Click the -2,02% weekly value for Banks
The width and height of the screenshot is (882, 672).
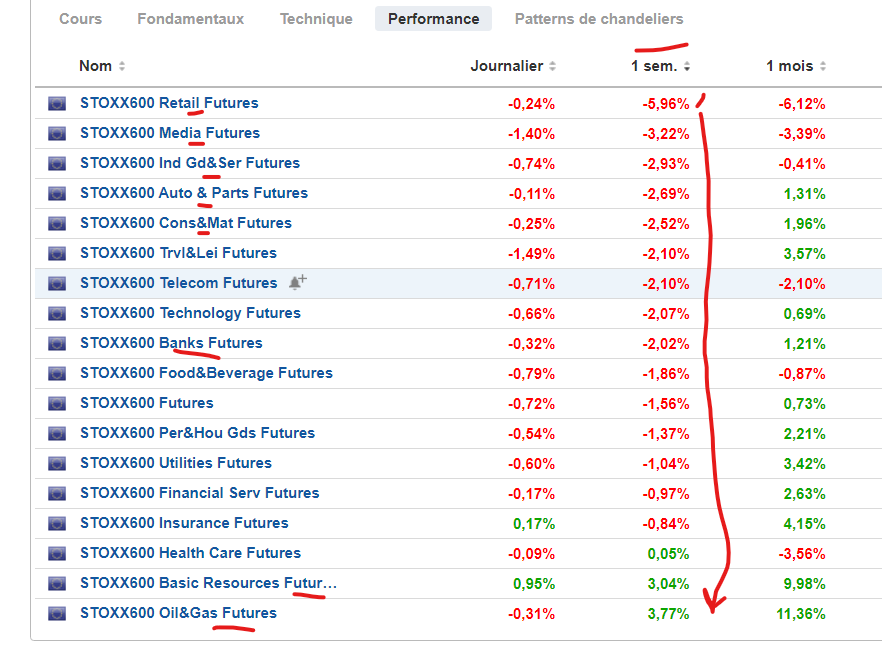pyautogui.click(x=666, y=344)
